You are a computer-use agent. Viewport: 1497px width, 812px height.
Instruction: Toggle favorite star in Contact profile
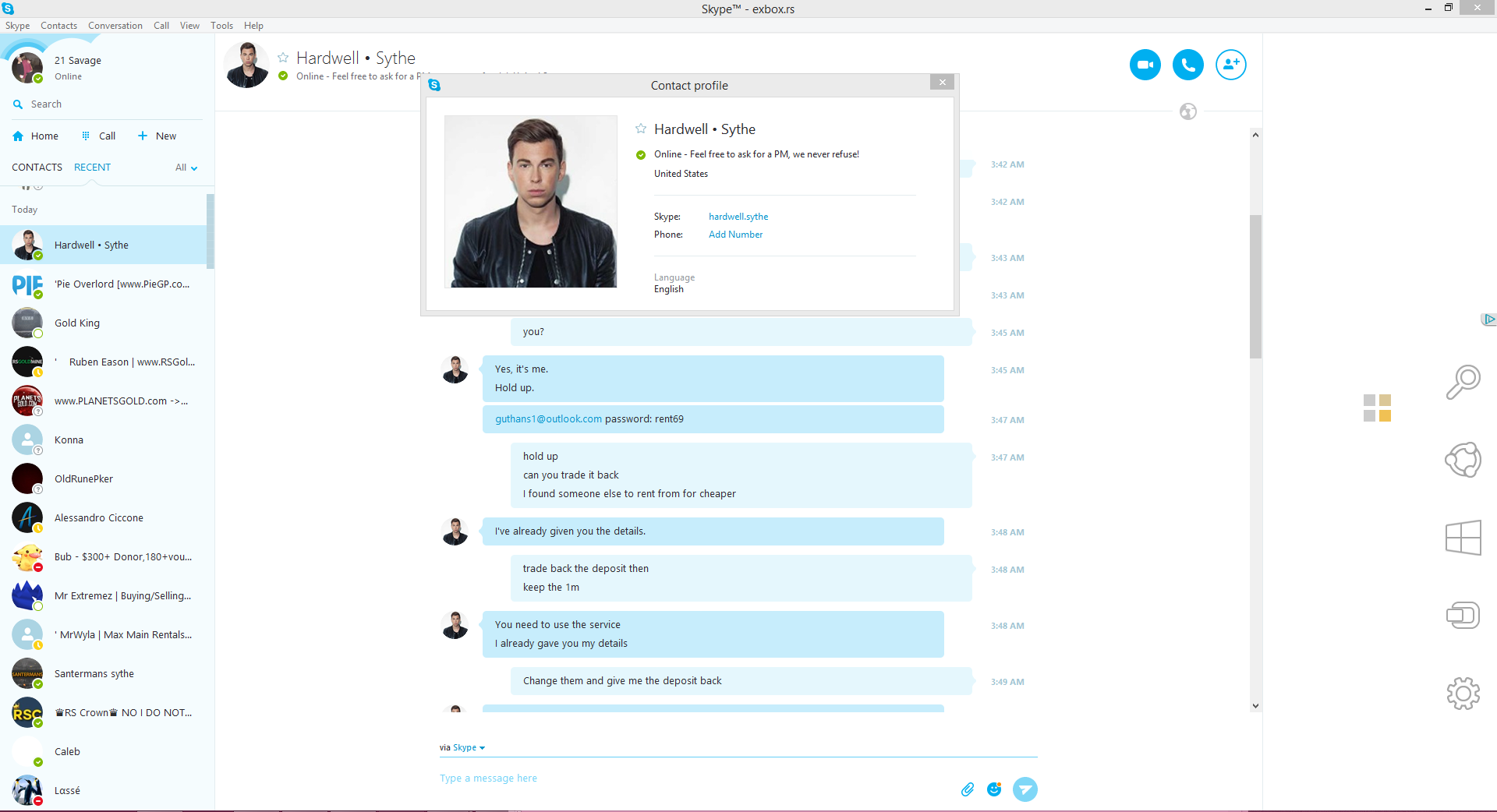tap(641, 129)
